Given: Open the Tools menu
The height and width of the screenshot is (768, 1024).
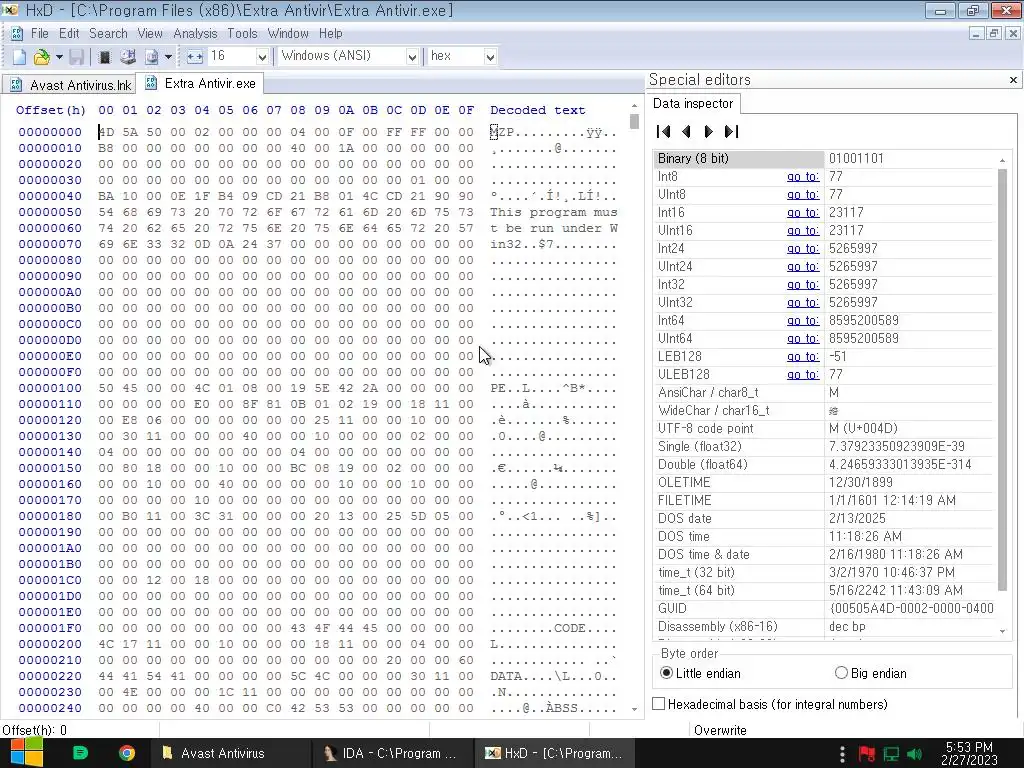Looking at the screenshot, I should 242,33.
